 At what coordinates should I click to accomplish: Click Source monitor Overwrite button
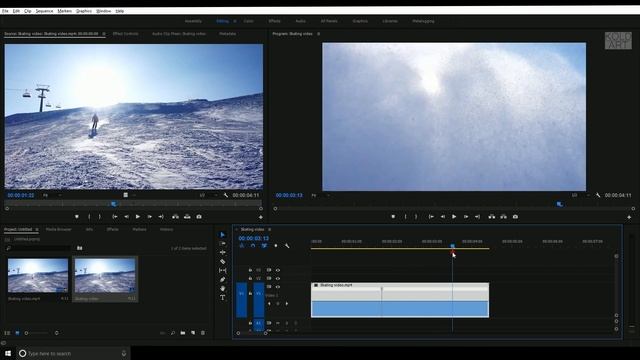[x=187, y=217]
